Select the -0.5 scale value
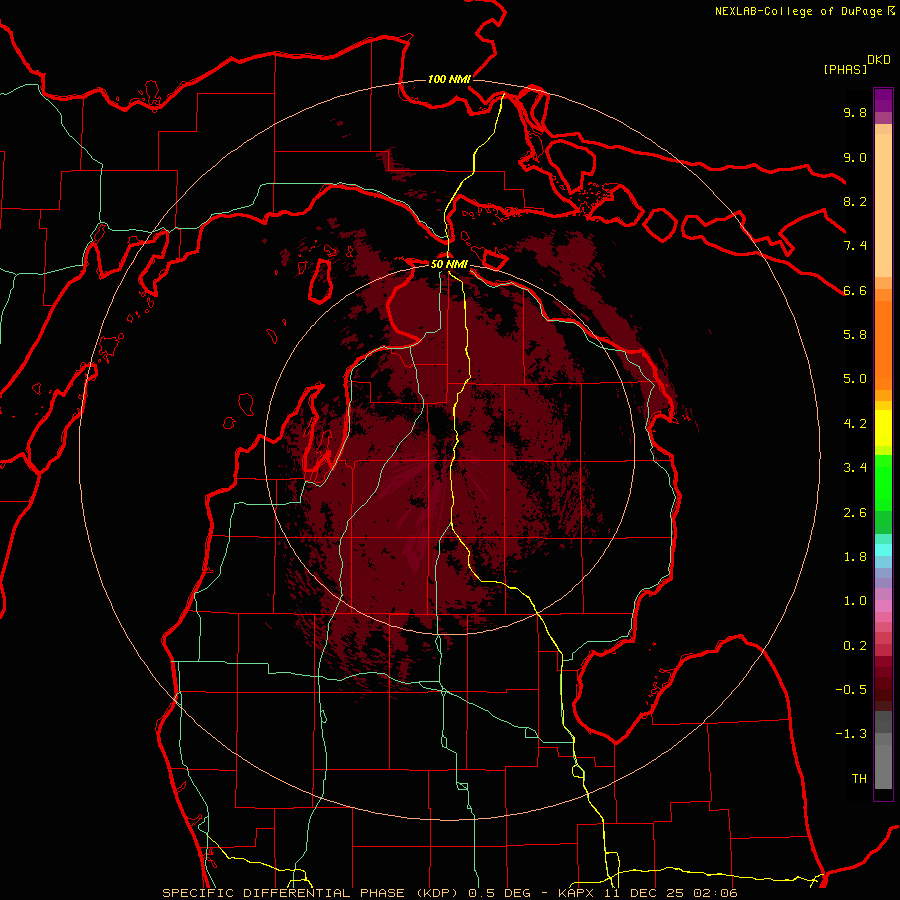This screenshot has height=900, width=900. click(851, 690)
